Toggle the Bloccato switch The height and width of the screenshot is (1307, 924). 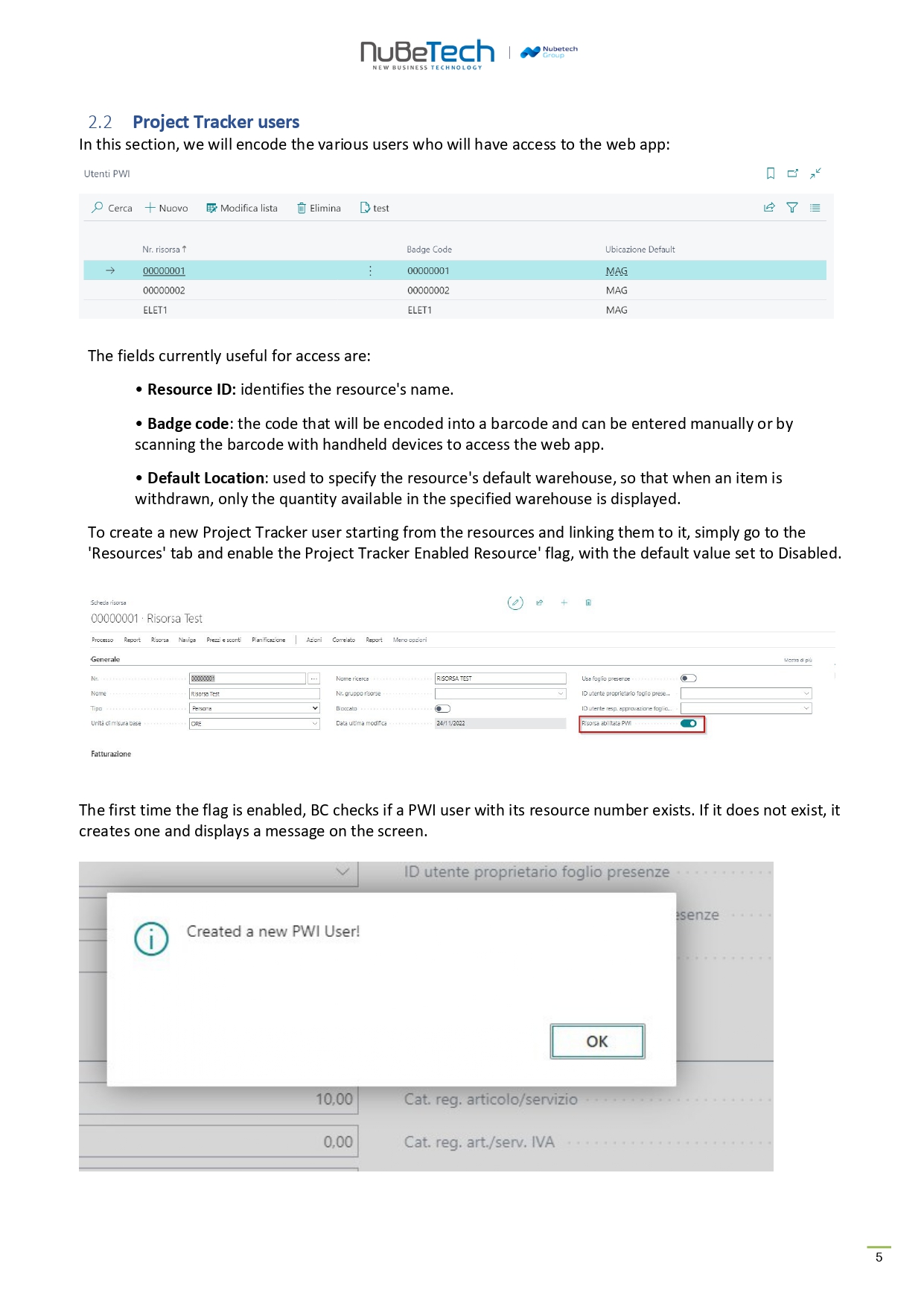[x=442, y=709]
